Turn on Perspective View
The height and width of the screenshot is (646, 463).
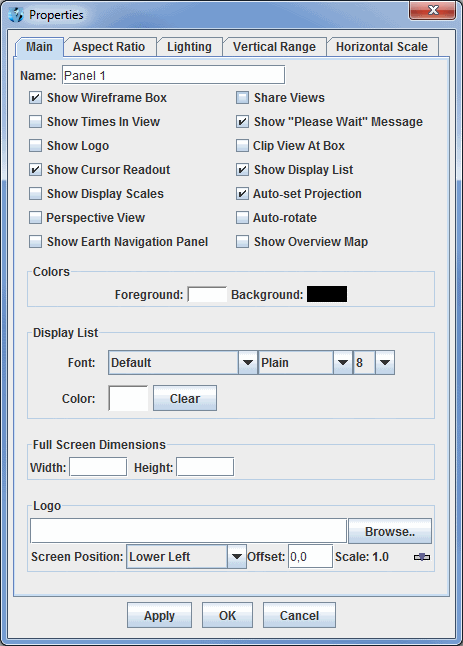35,218
